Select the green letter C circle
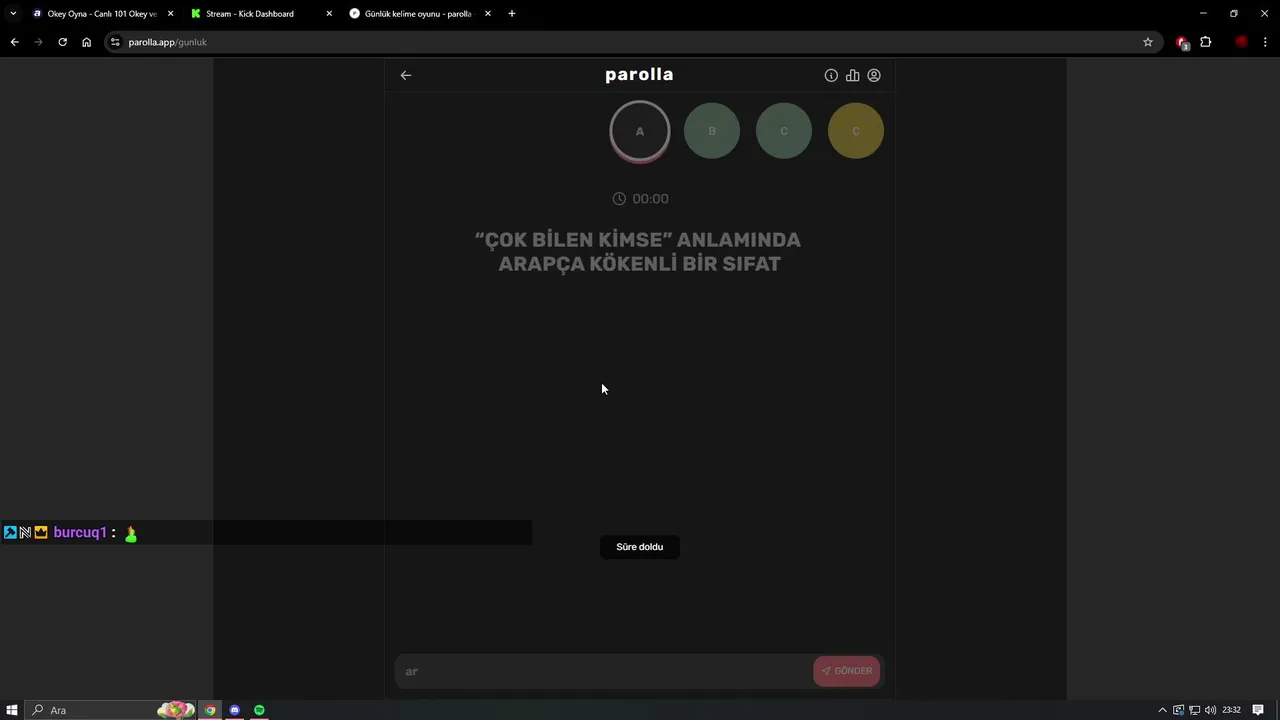 [784, 131]
